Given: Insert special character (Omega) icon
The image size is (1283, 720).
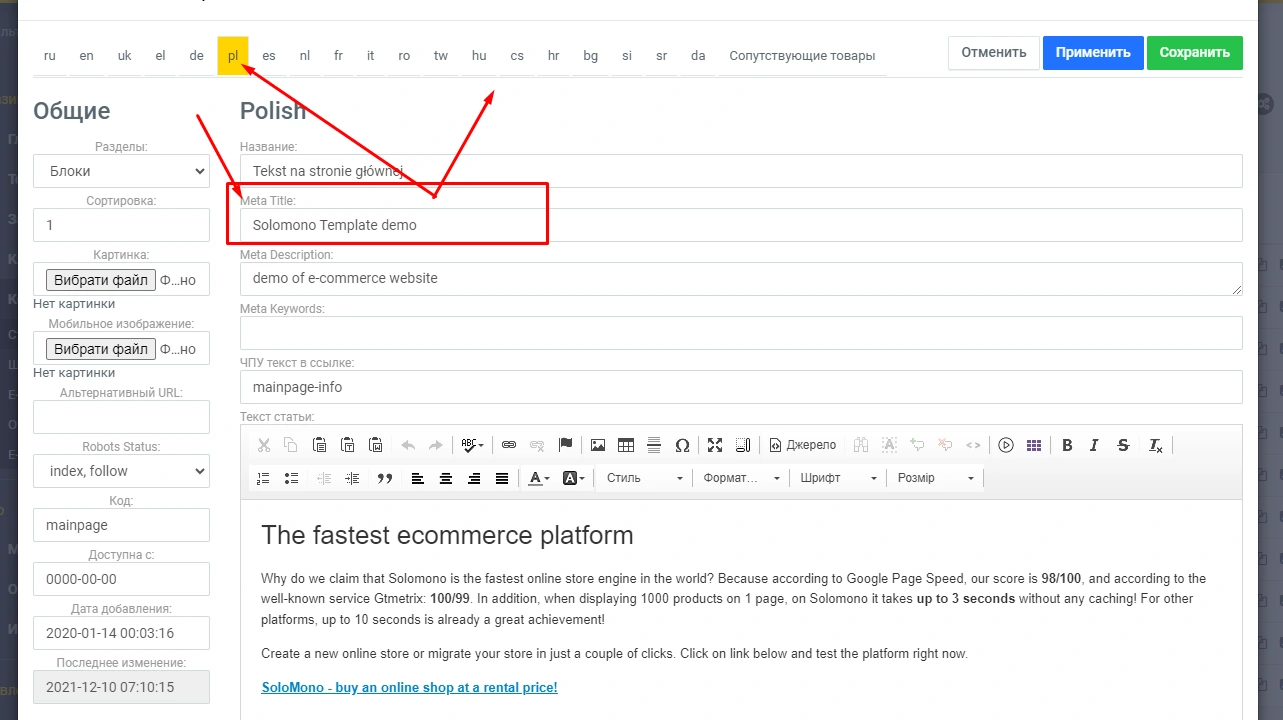Looking at the screenshot, I should click(682, 445).
